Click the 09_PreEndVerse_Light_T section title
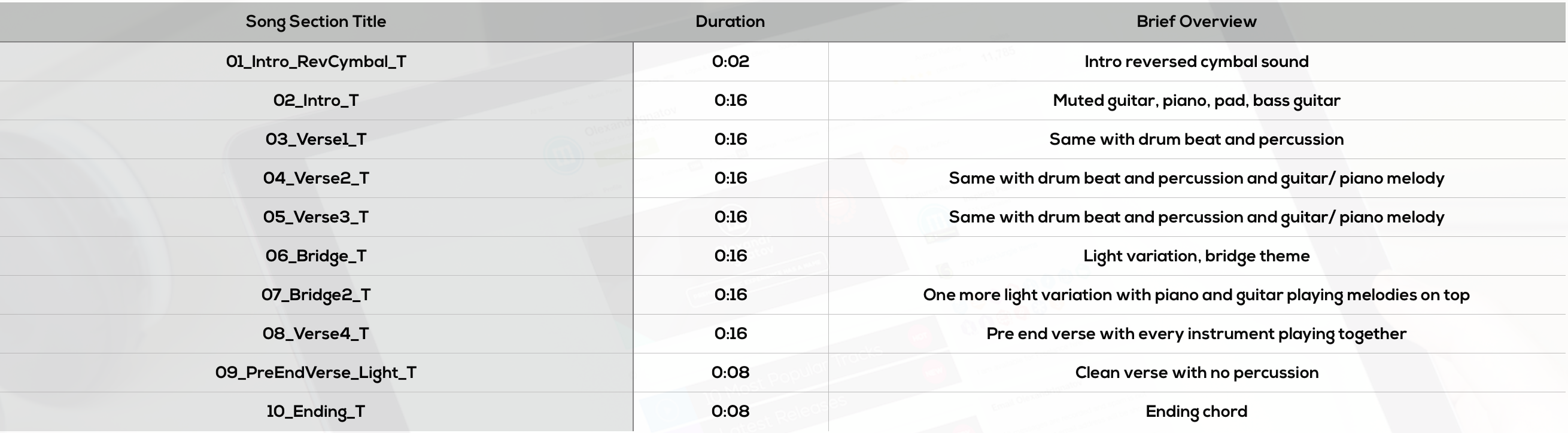1568x433 pixels. tap(316, 373)
